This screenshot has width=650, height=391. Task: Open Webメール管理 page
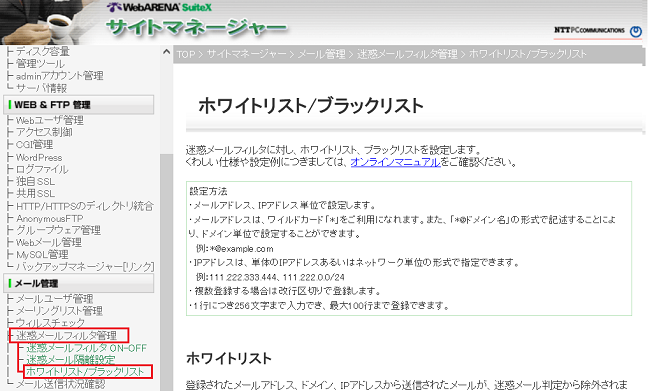click(x=49, y=242)
